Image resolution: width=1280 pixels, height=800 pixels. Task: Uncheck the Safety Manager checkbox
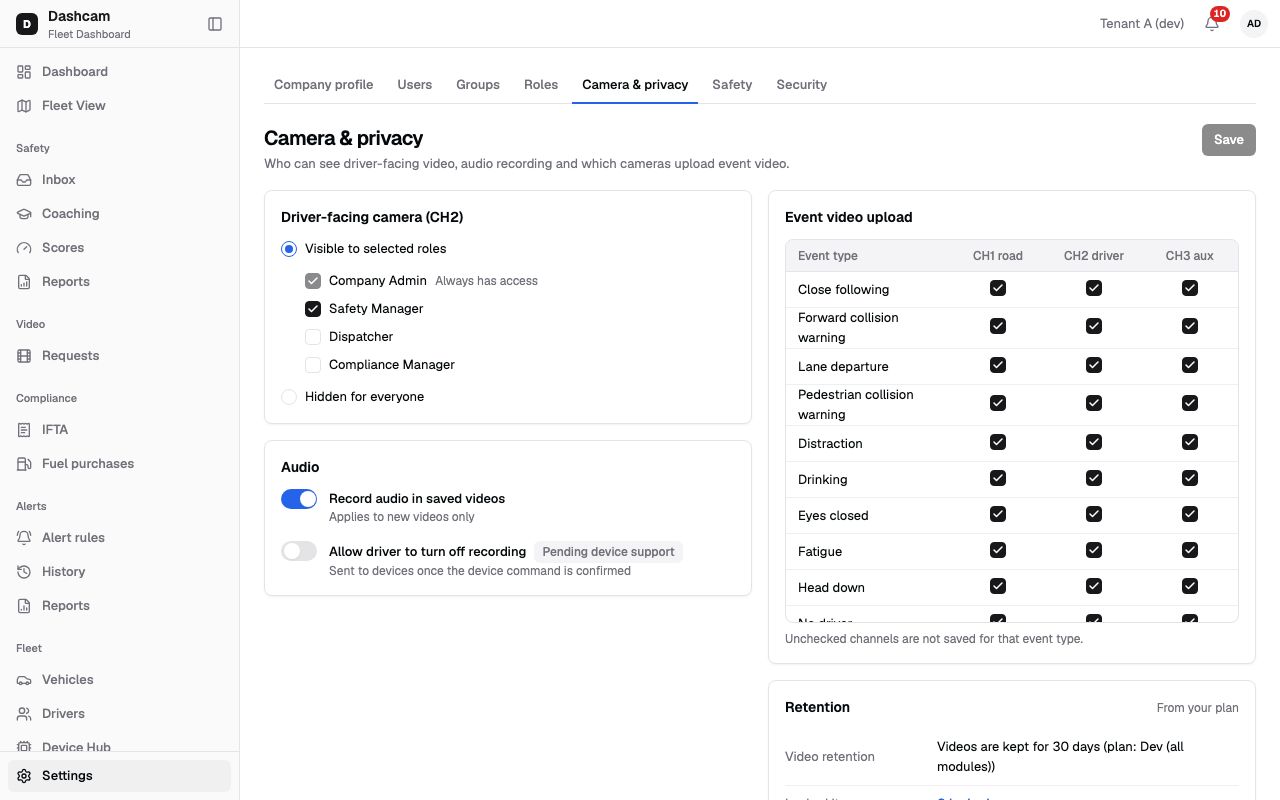coord(313,309)
